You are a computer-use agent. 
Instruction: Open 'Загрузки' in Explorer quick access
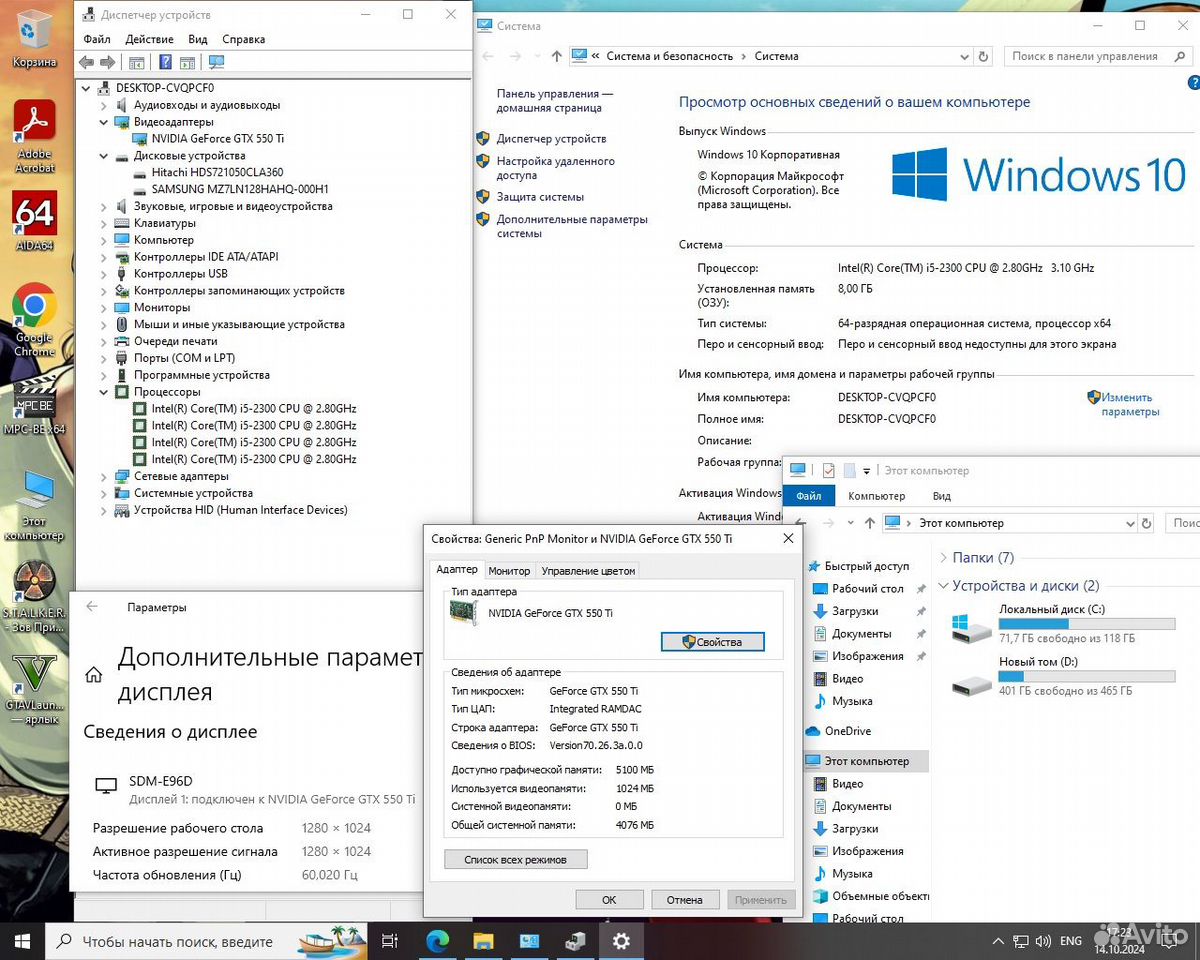(x=855, y=611)
